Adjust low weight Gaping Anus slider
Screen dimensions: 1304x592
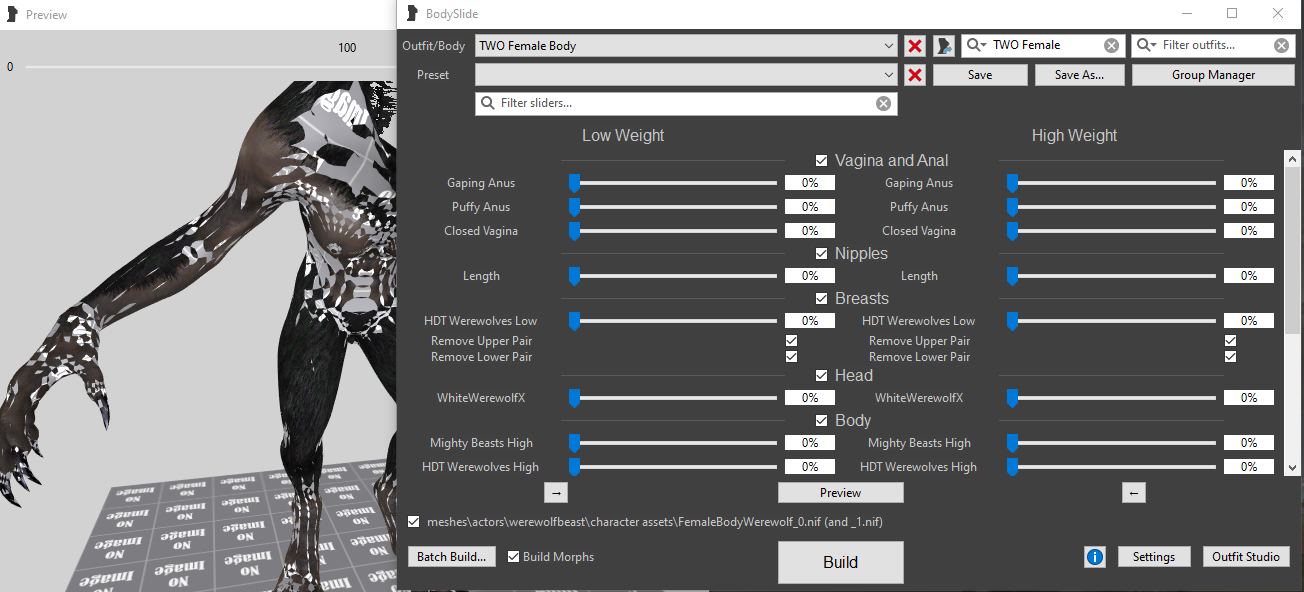[673, 183]
